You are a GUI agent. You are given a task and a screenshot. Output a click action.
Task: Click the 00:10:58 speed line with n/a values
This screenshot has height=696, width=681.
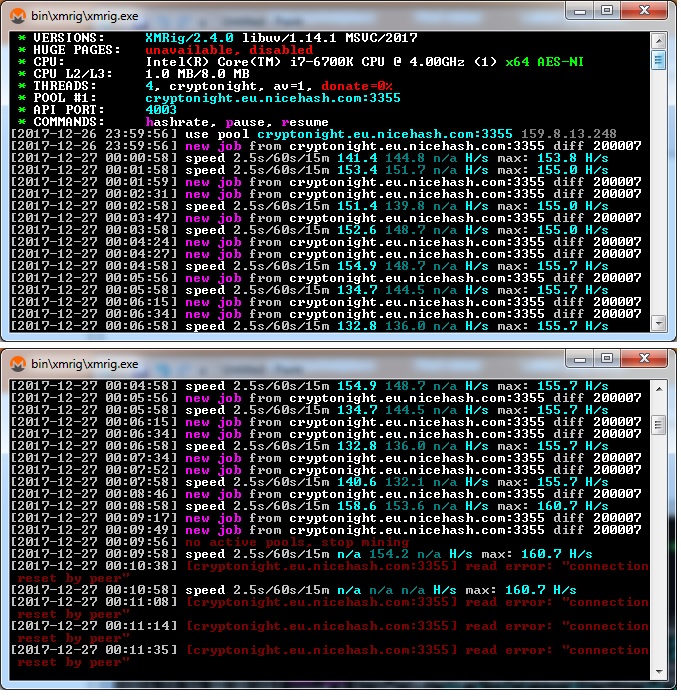[x=293, y=590]
